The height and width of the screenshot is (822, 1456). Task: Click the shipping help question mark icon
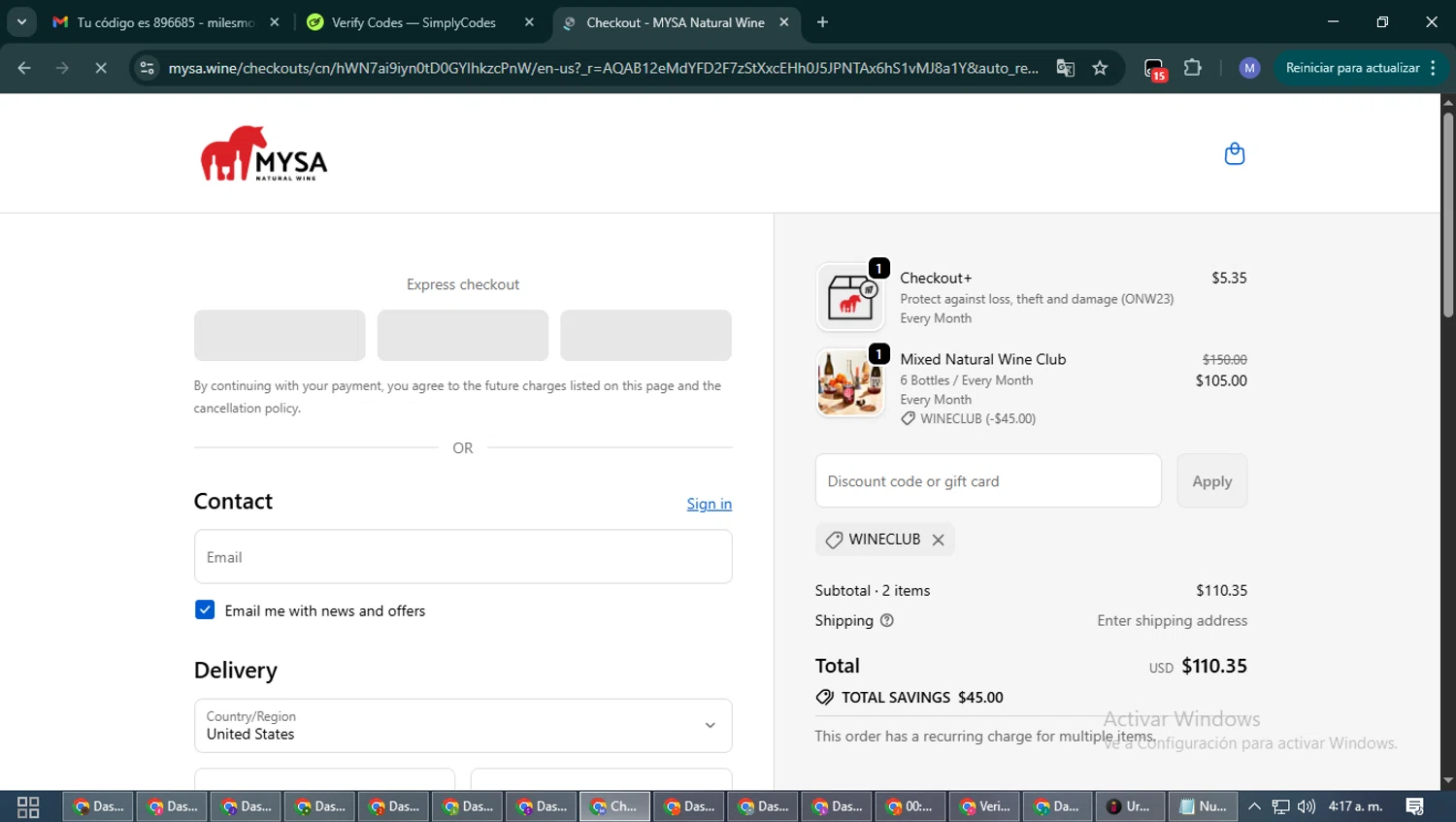[x=886, y=621]
